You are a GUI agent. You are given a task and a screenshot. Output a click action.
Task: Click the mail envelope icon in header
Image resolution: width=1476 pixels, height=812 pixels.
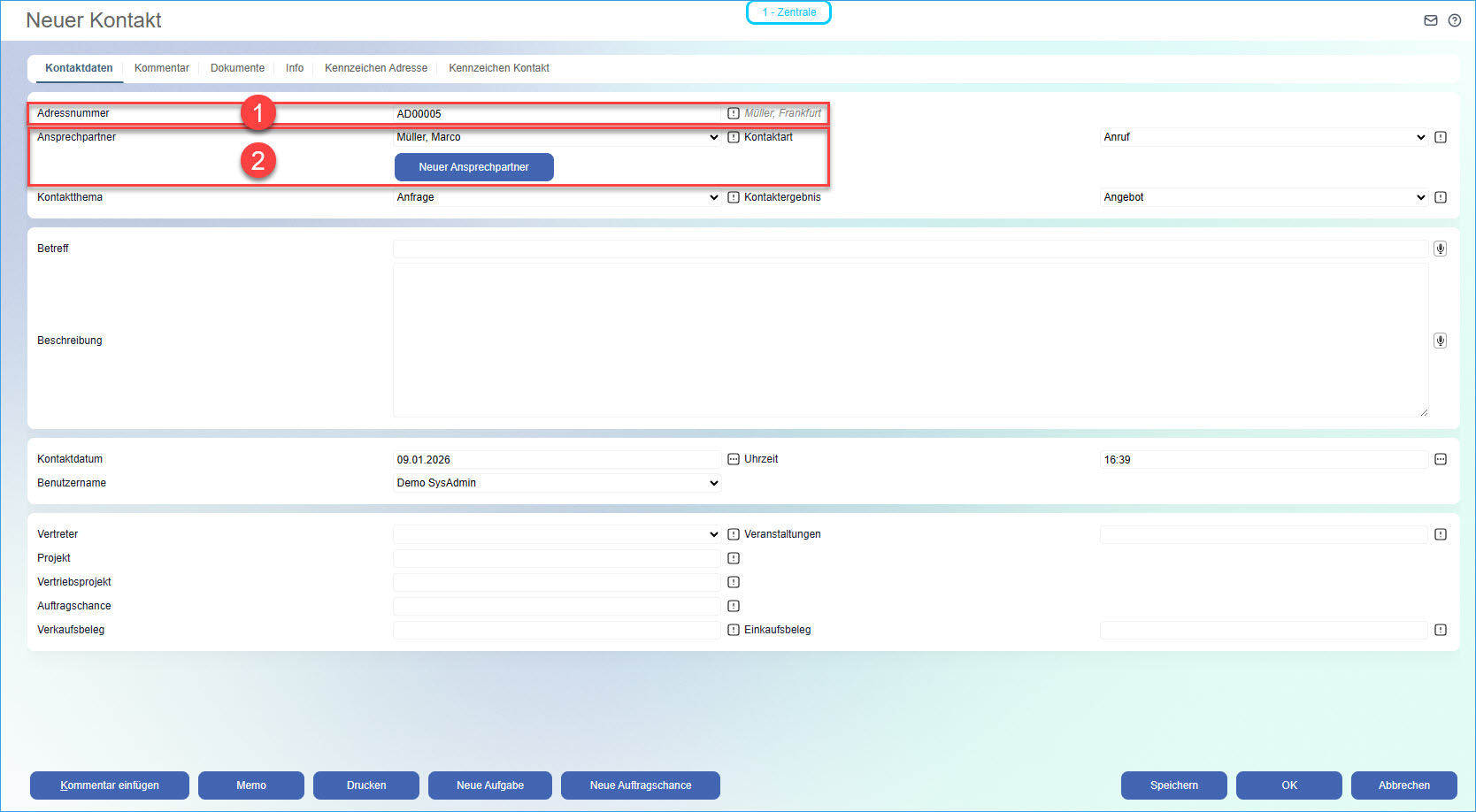pos(1430,20)
